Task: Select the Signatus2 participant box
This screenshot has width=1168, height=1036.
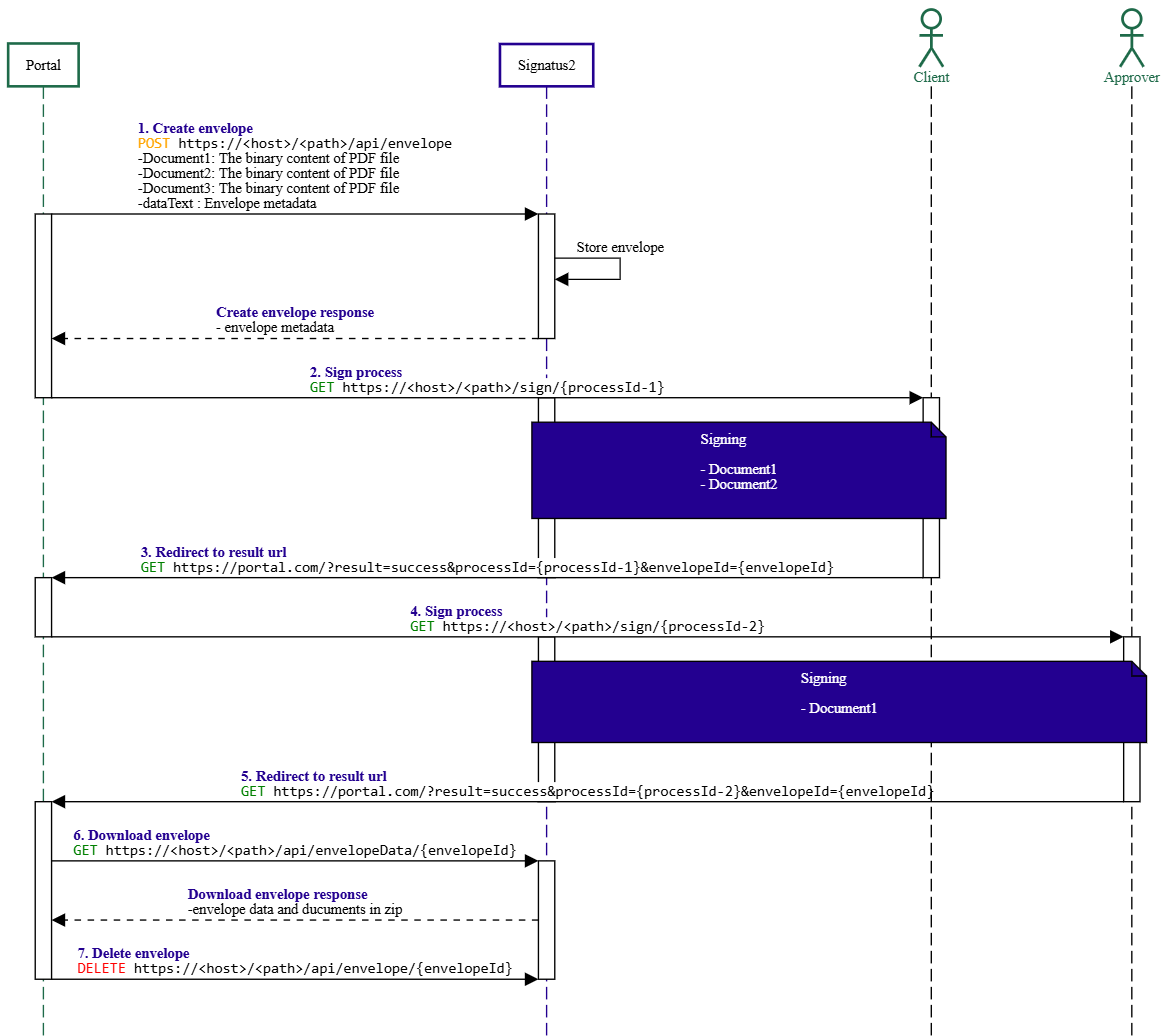Action: [x=546, y=65]
